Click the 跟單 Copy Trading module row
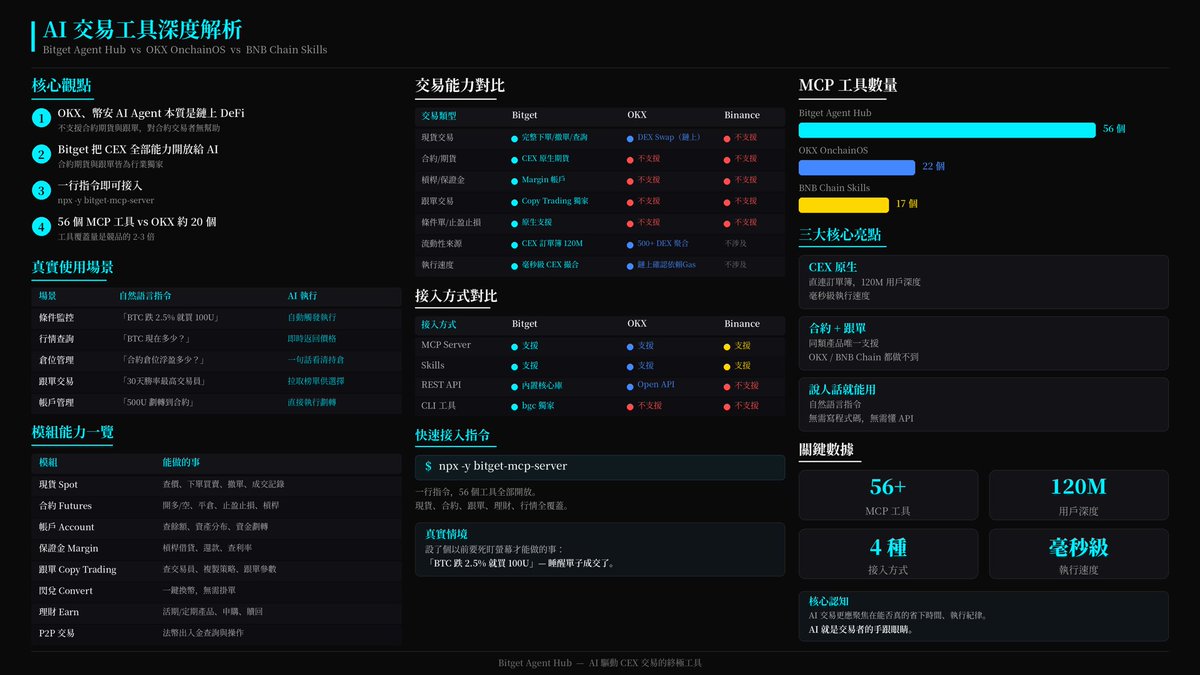The width and height of the screenshot is (1200, 675). (216, 569)
